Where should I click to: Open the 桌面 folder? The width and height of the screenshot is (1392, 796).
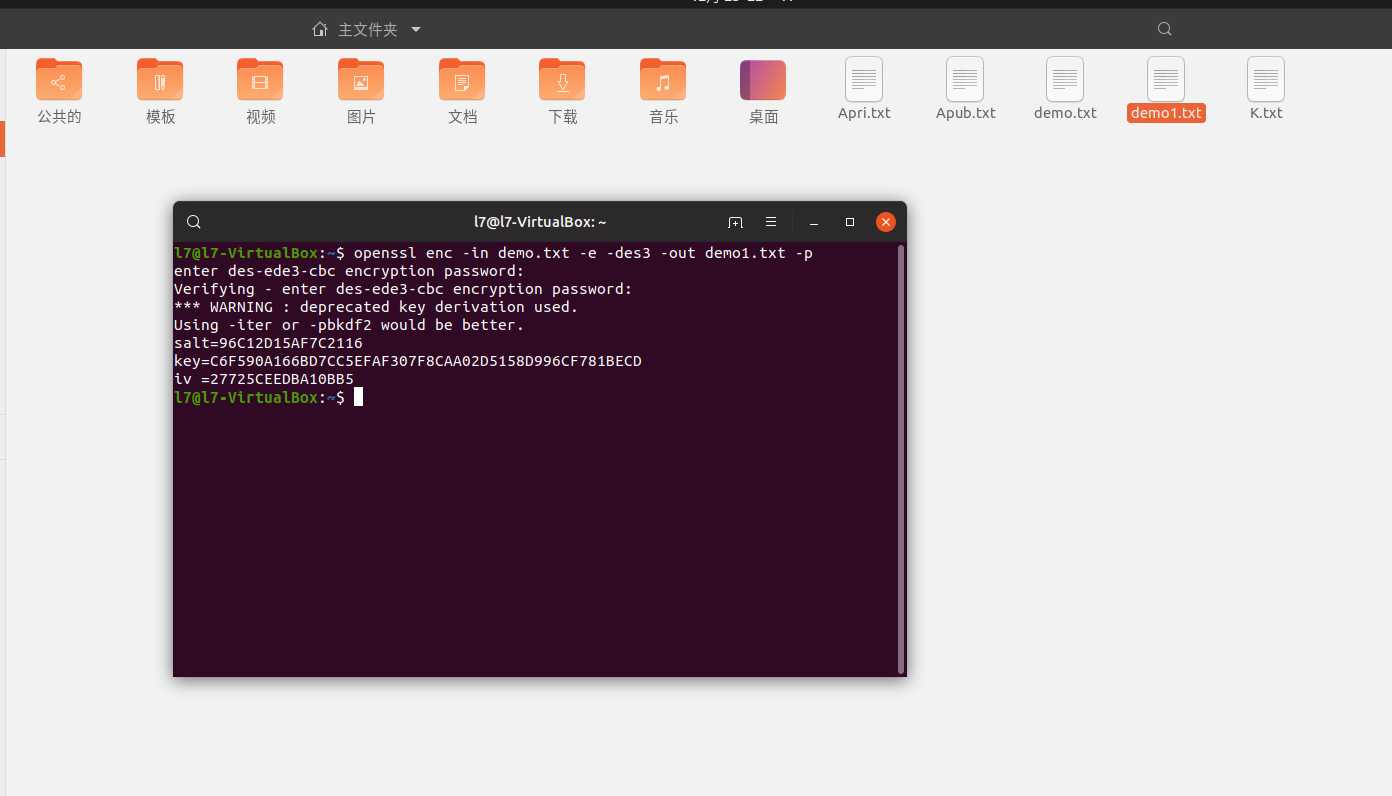(x=763, y=80)
